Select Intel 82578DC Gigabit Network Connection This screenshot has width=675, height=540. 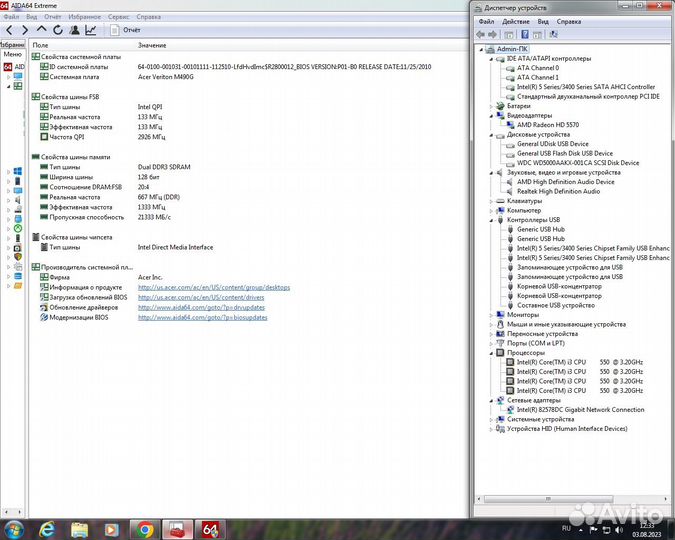tap(580, 410)
